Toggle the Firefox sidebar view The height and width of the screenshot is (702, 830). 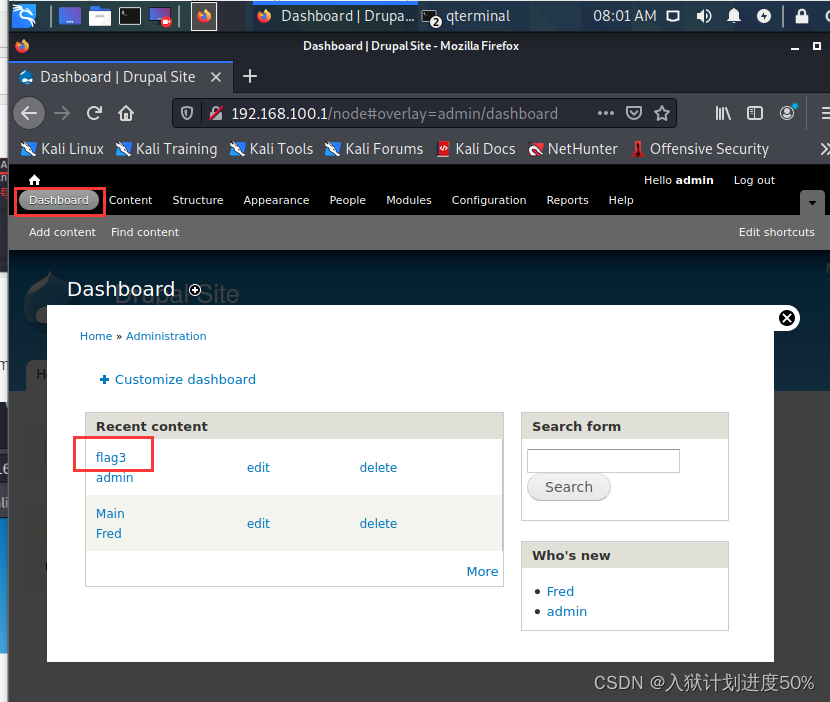pyautogui.click(x=755, y=113)
